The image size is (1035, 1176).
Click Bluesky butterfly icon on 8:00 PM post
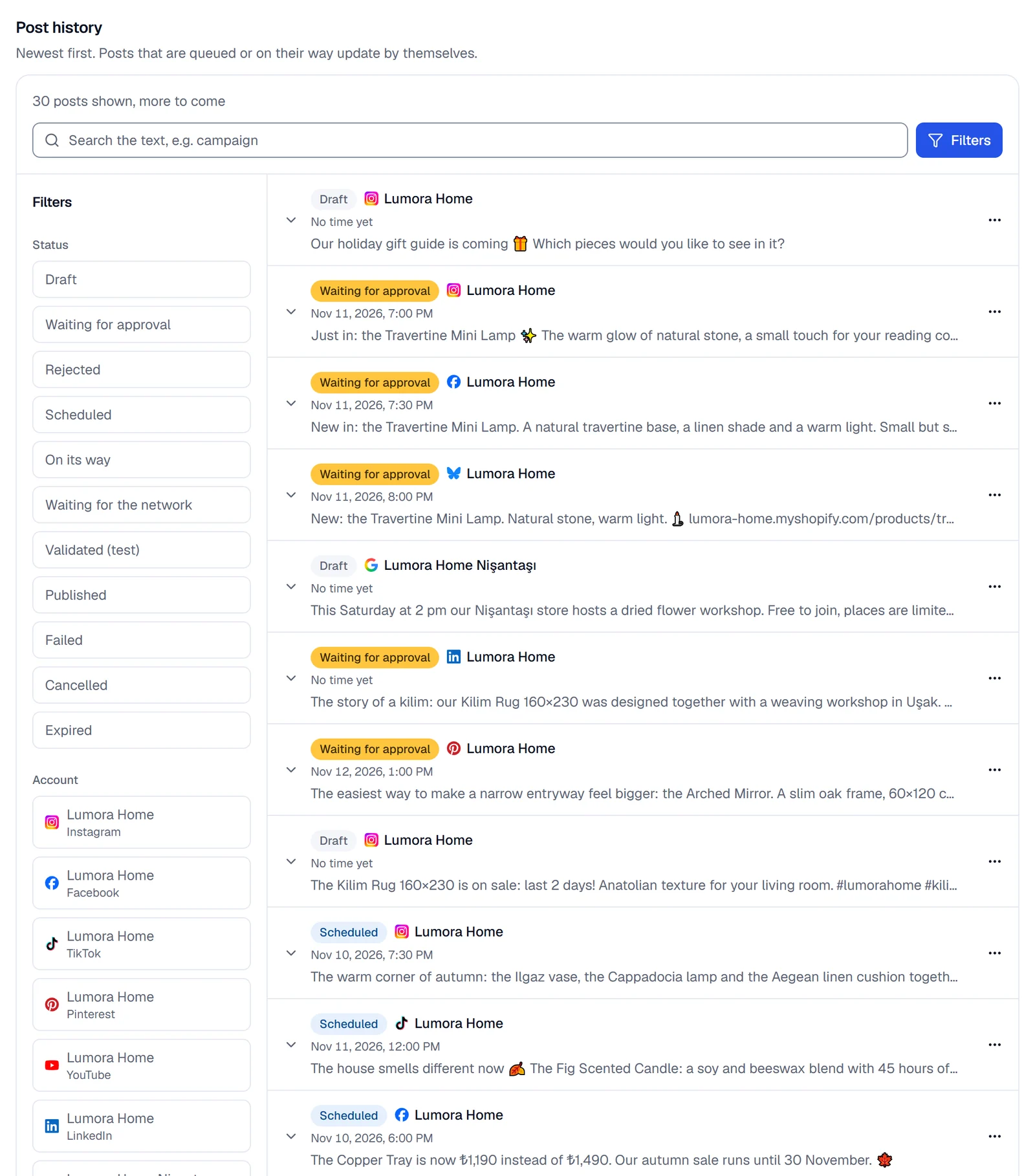(454, 474)
